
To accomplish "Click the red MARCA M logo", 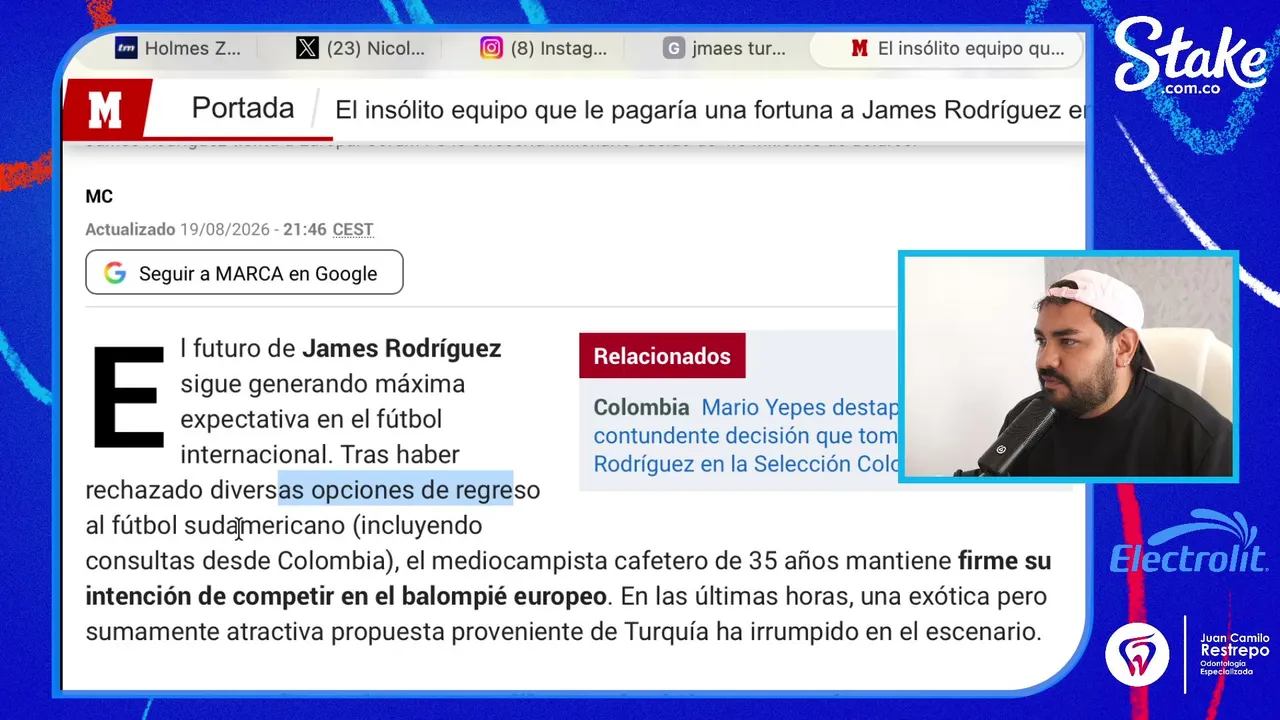I will 106,108.
